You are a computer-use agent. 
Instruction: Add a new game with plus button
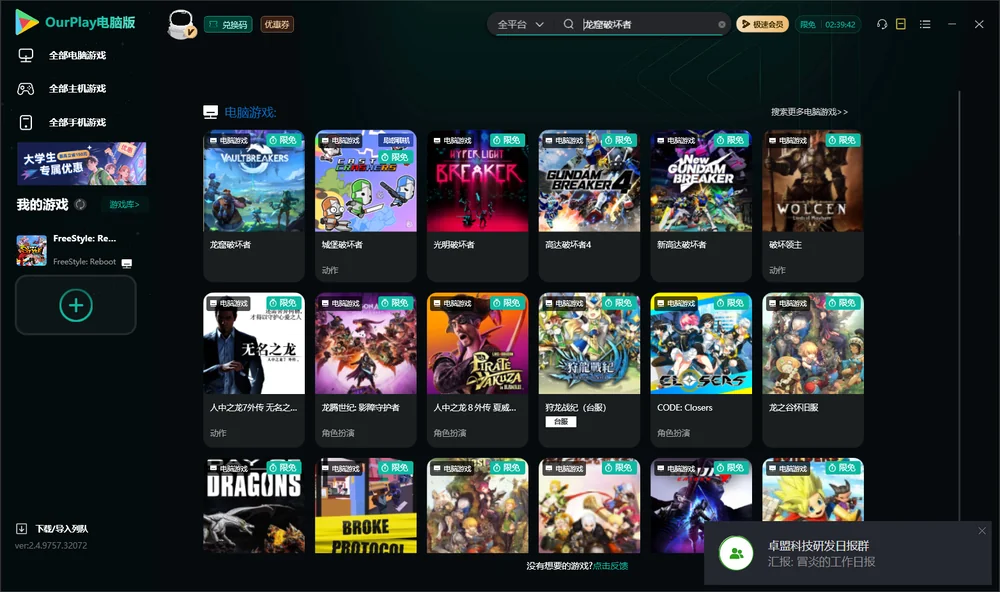pyautogui.click(x=76, y=305)
